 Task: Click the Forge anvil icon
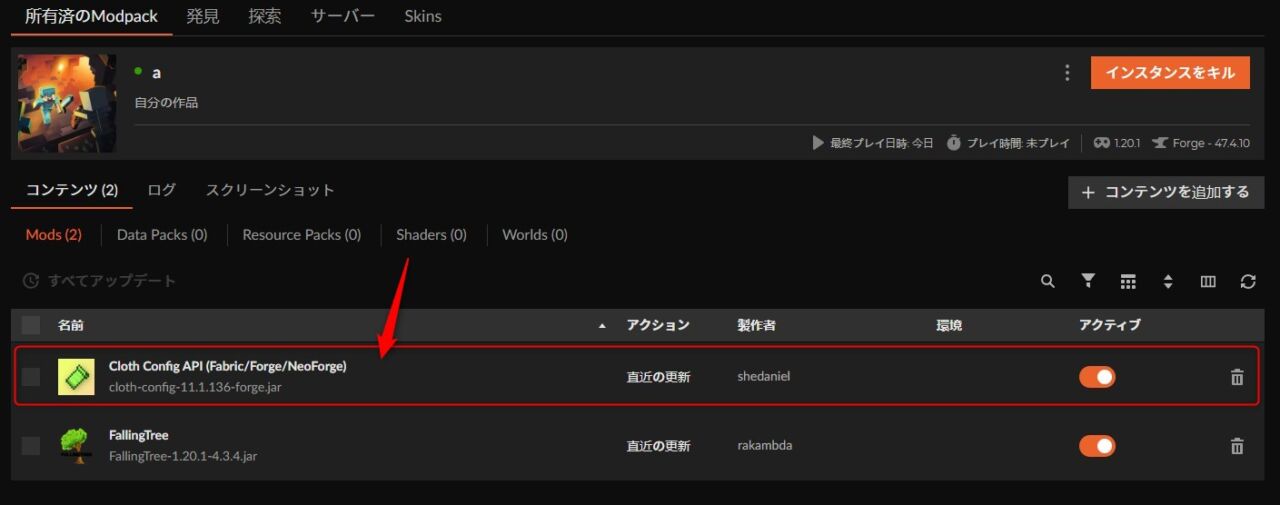(1160, 143)
